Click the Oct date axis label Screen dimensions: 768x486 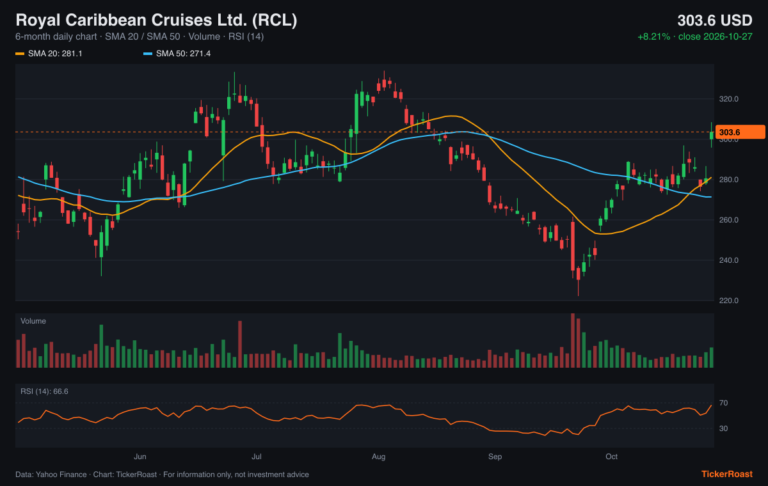[611, 457]
